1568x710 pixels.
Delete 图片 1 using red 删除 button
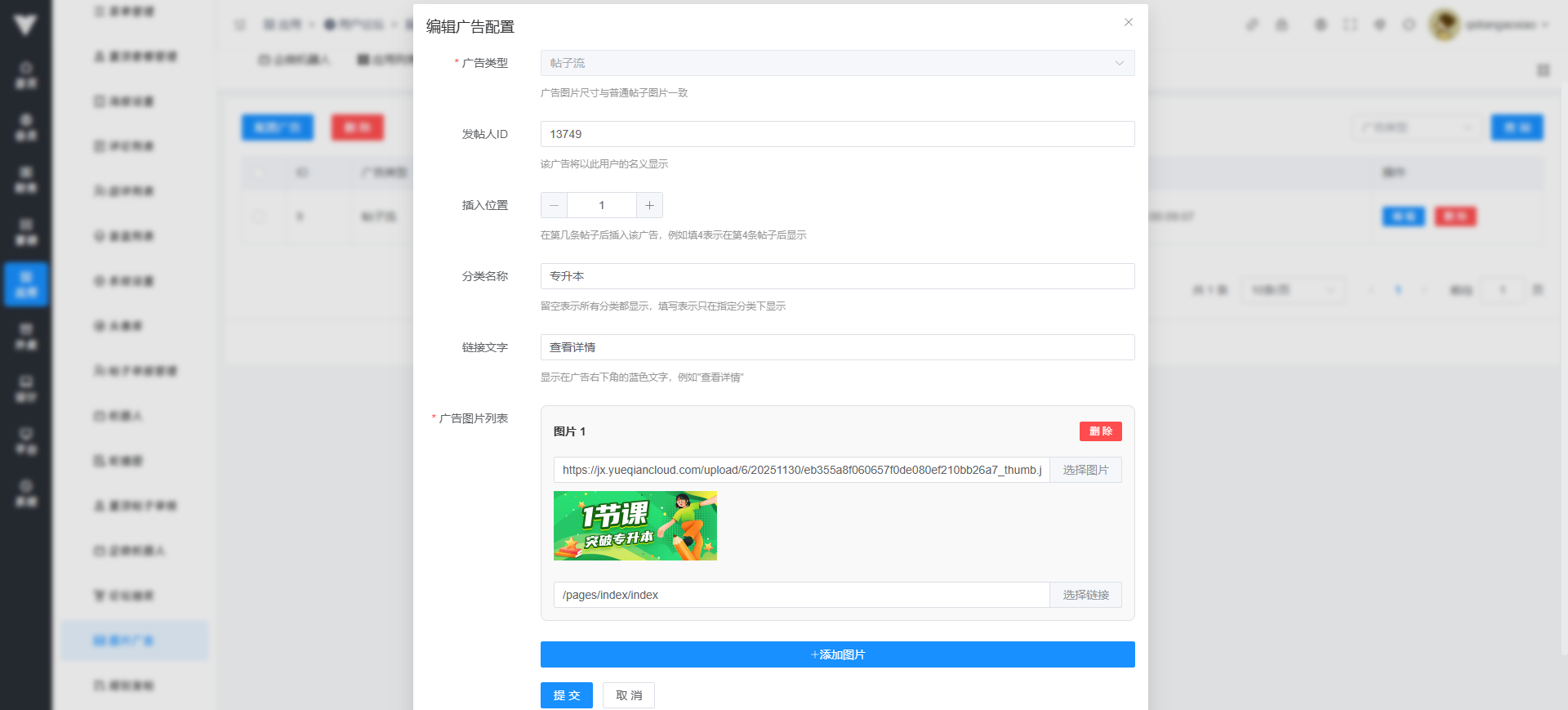point(1100,431)
